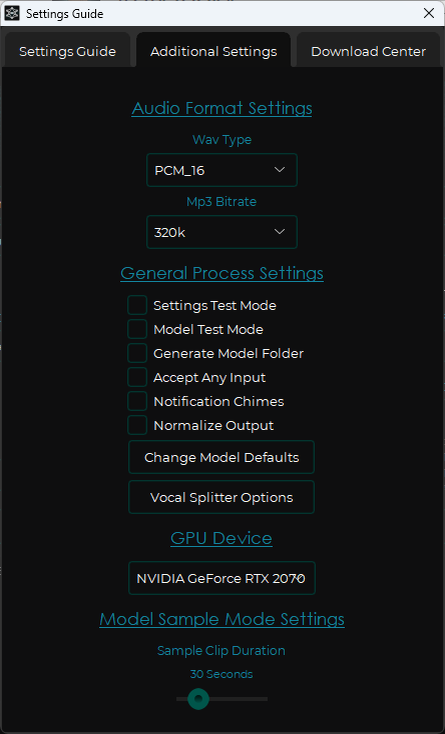
Task: Enable Settings Test Mode checkbox
Action: (x=138, y=305)
